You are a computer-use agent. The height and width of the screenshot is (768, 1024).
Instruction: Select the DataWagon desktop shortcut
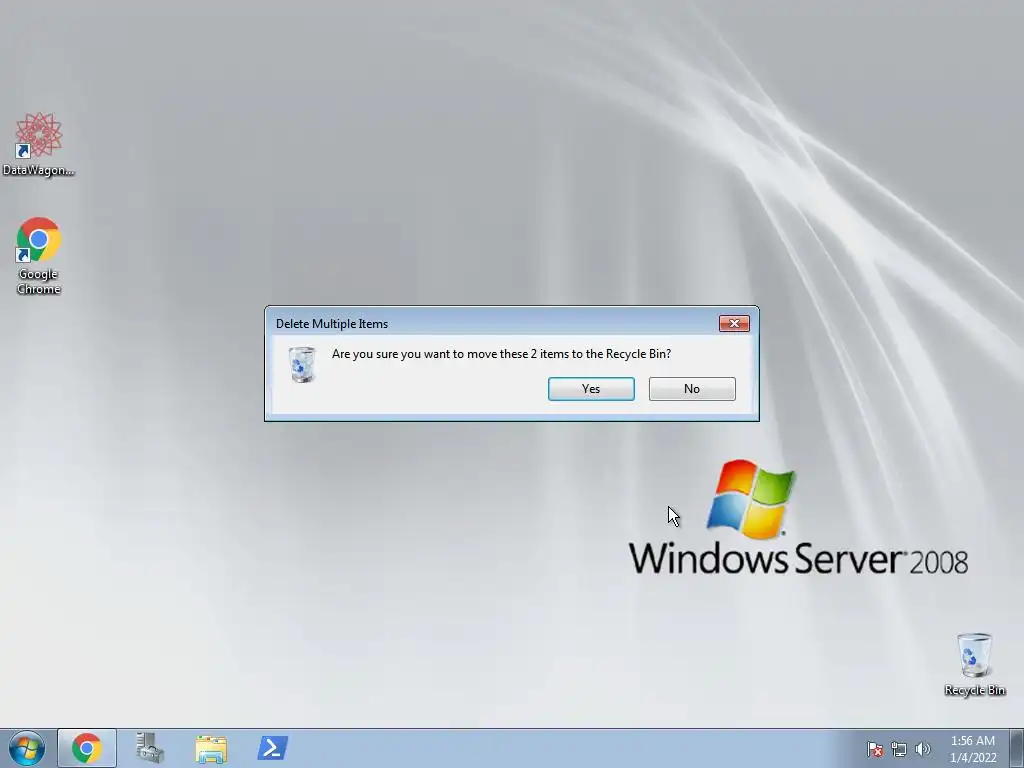(39, 144)
